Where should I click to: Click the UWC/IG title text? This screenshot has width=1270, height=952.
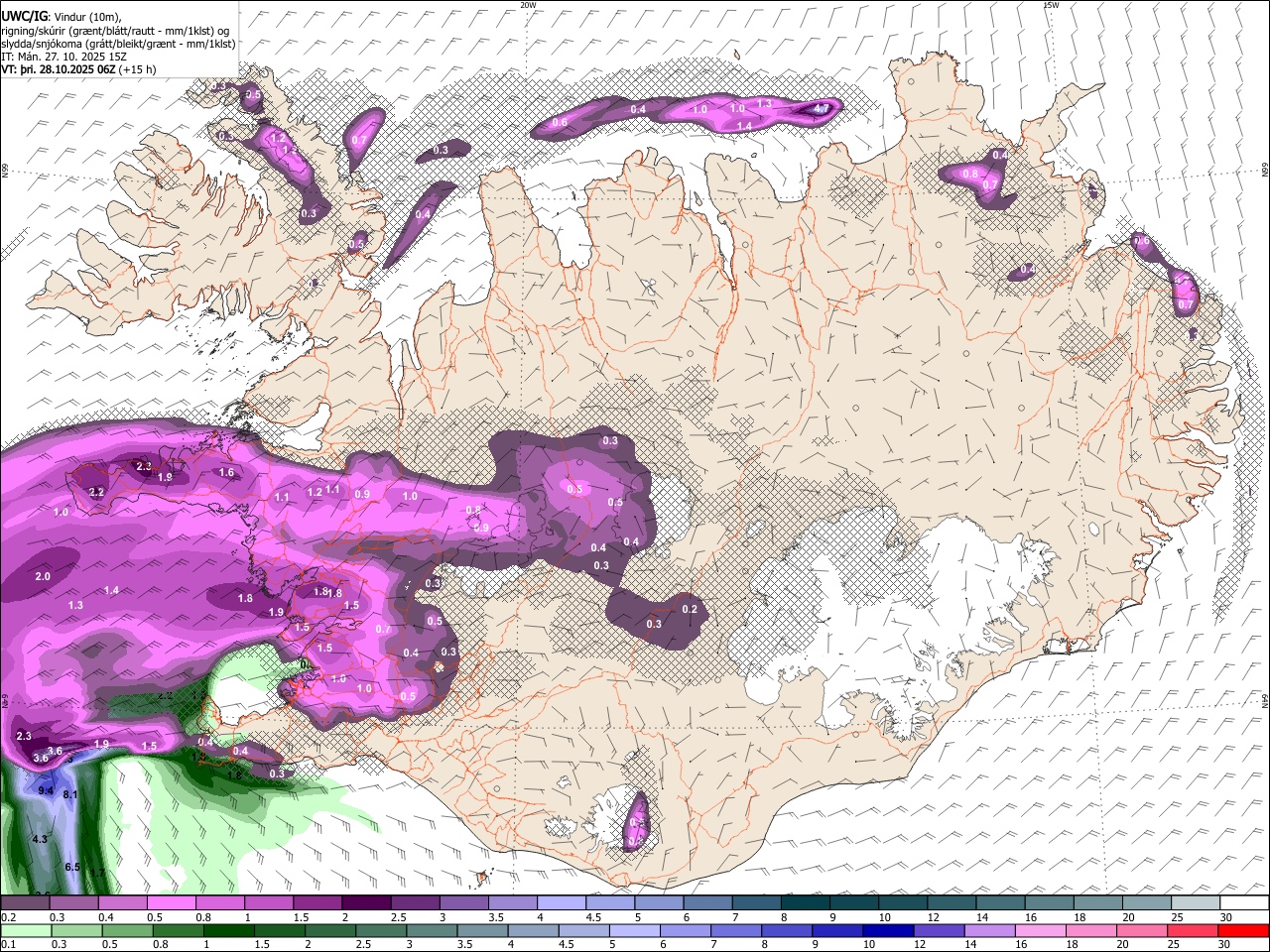(23, 17)
